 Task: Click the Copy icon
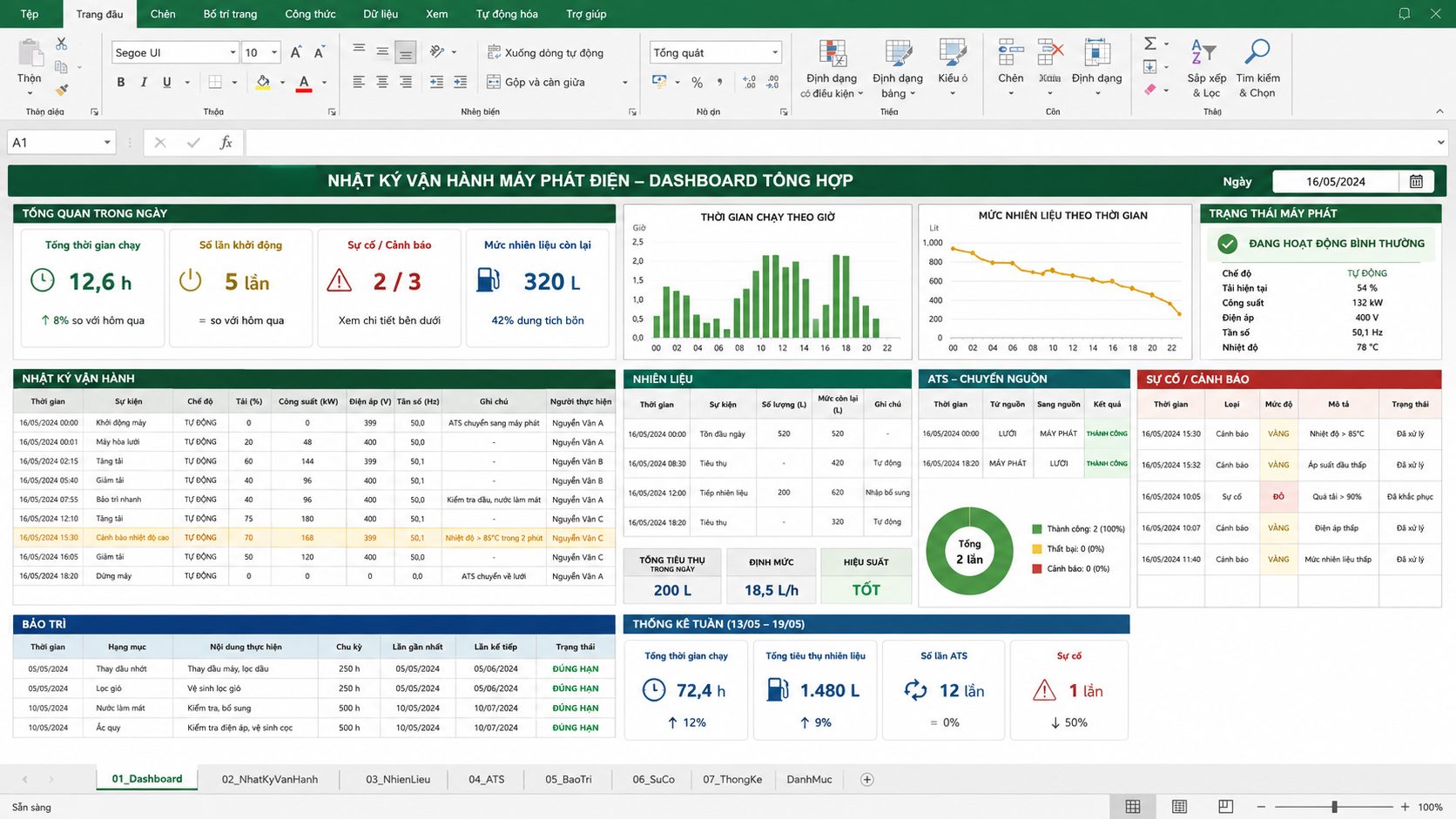61,67
